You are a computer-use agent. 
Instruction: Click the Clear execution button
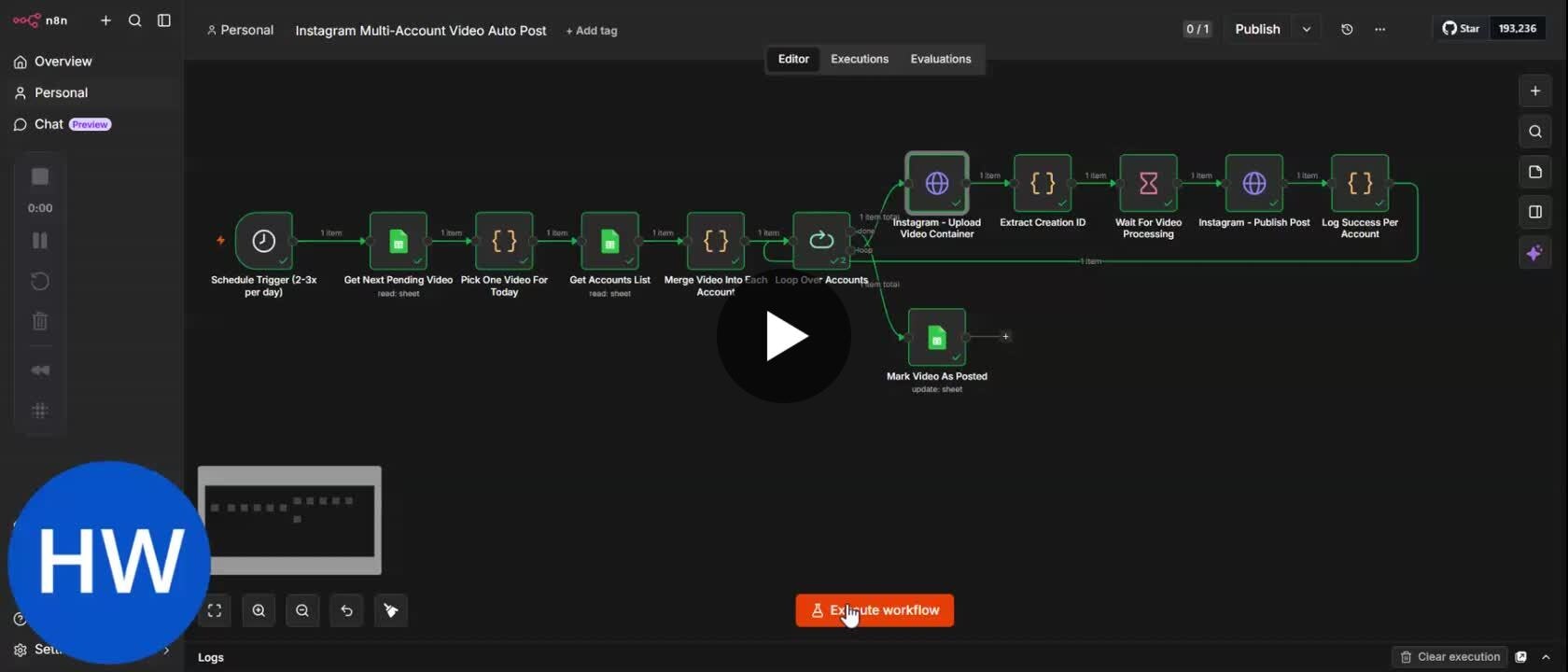[x=1449, y=657]
